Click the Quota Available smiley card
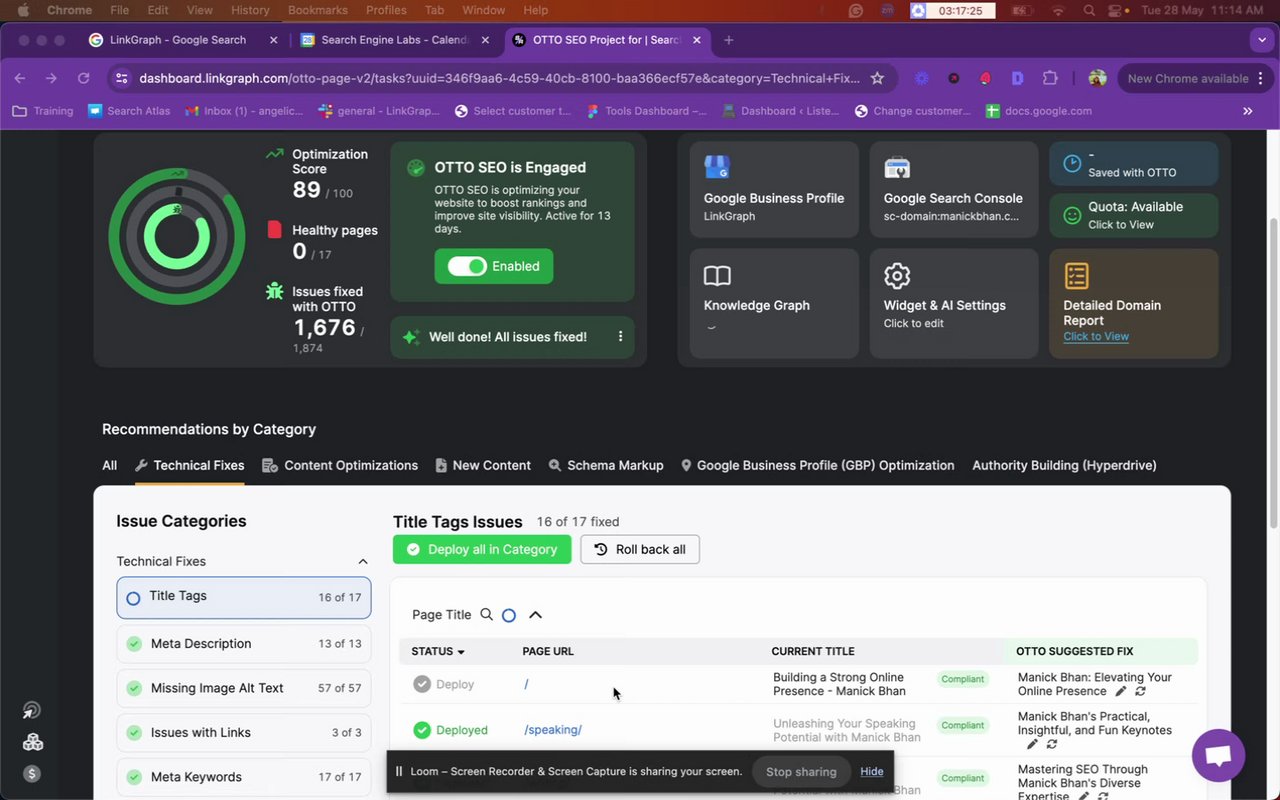The height and width of the screenshot is (800, 1280). 1133,215
